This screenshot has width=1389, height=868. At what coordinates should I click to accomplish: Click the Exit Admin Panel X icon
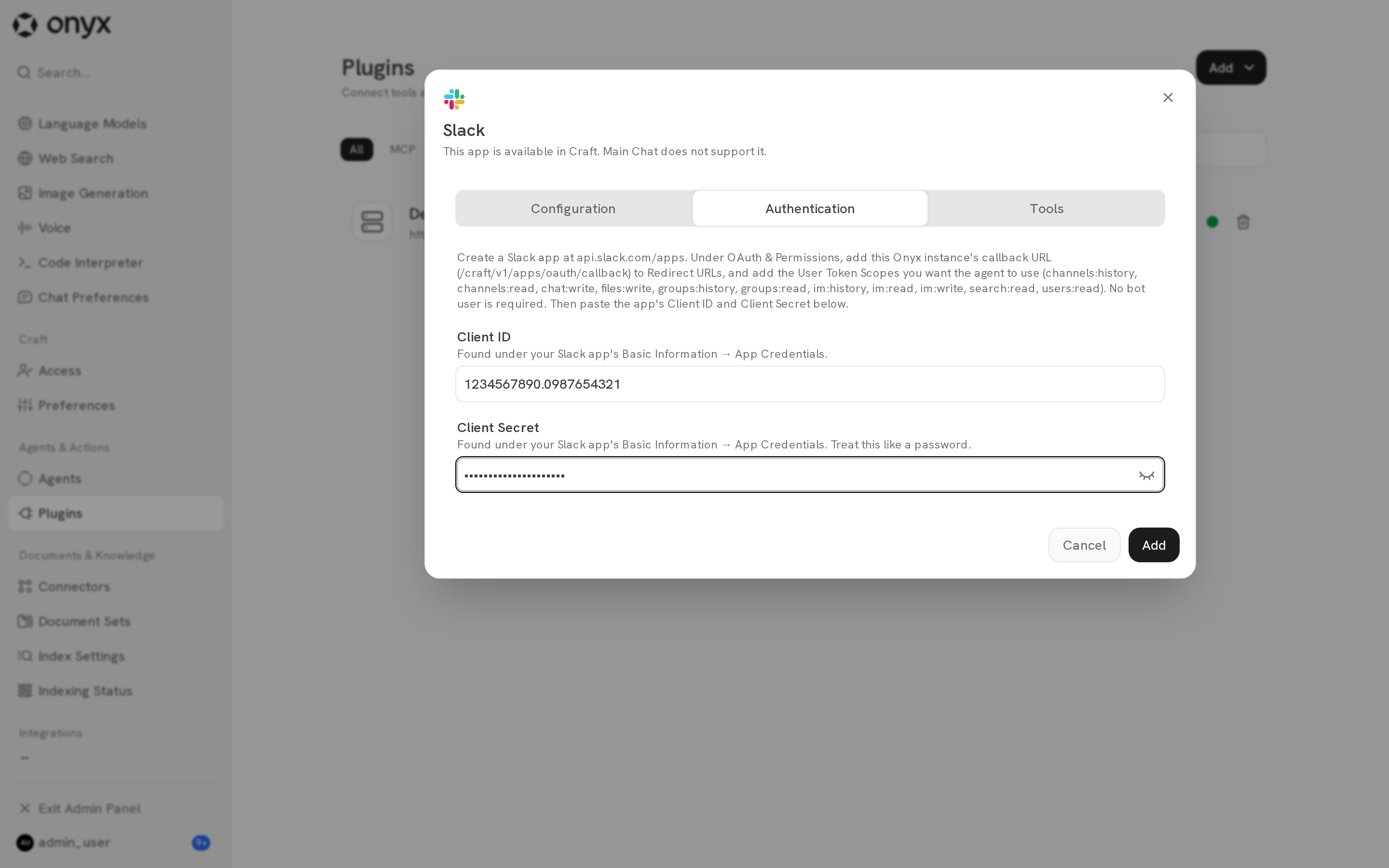tap(25, 808)
